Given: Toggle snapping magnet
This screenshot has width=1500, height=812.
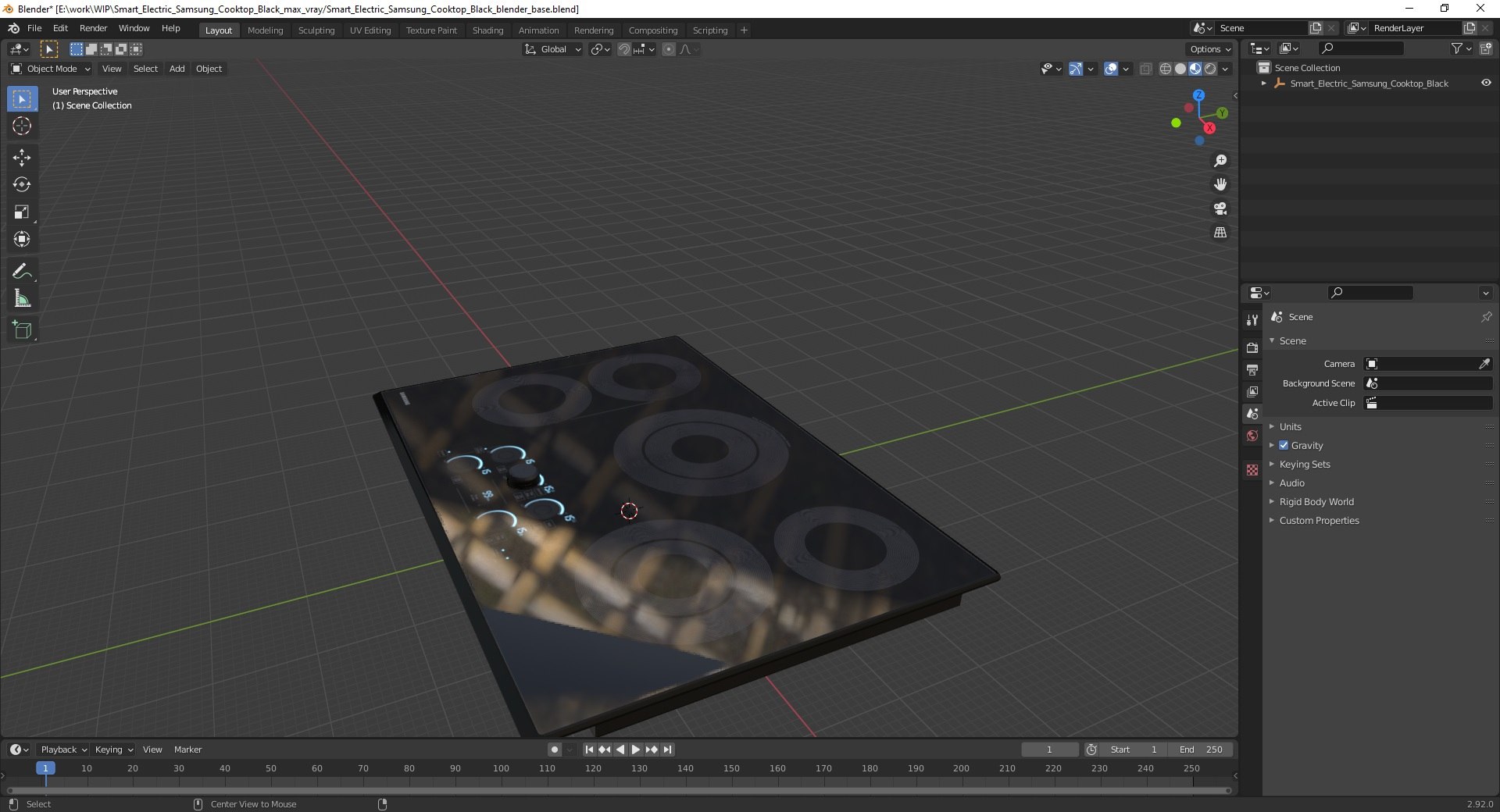Looking at the screenshot, I should 624,49.
